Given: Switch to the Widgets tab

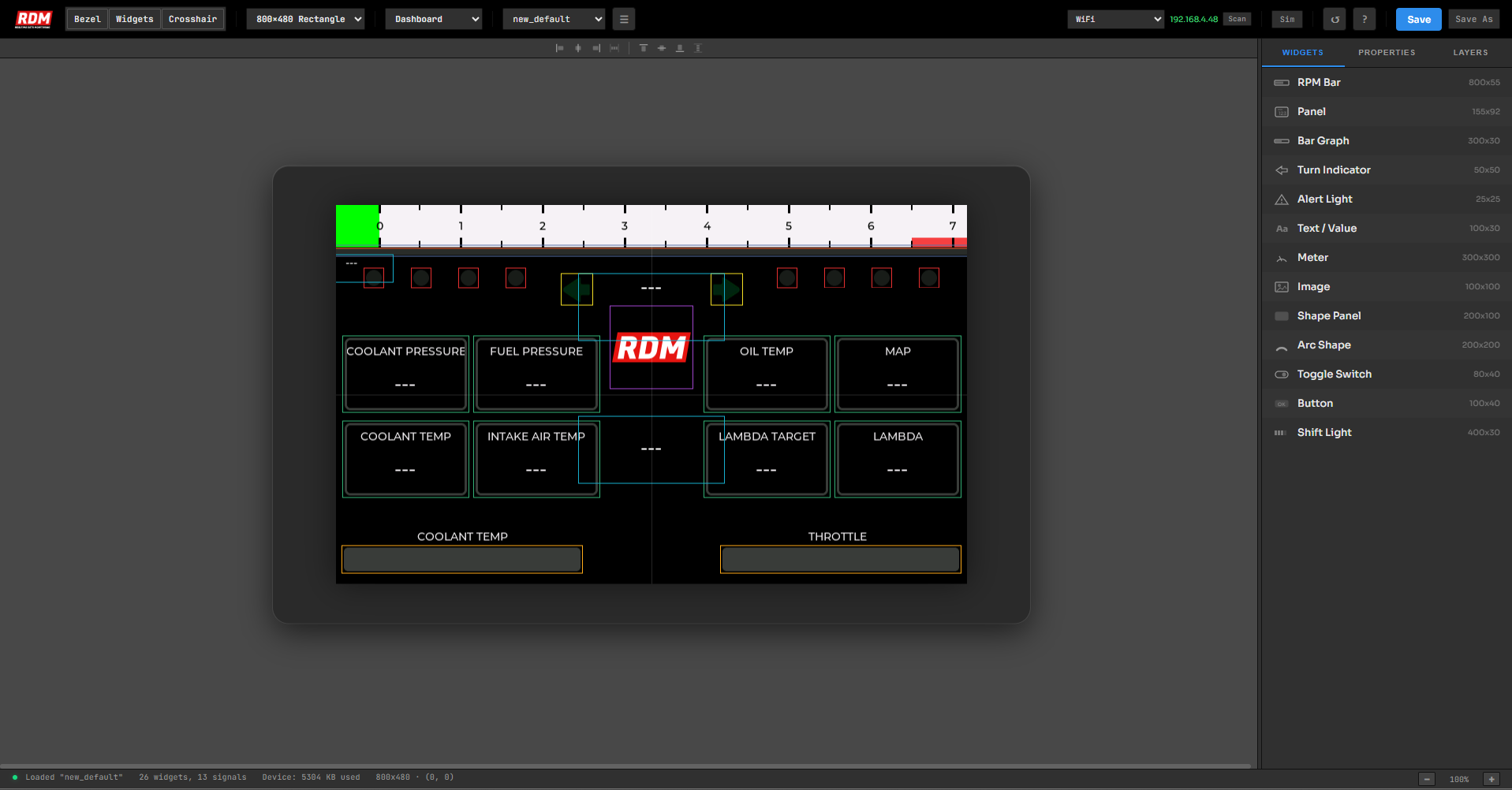Looking at the screenshot, I should (1303, 53).
